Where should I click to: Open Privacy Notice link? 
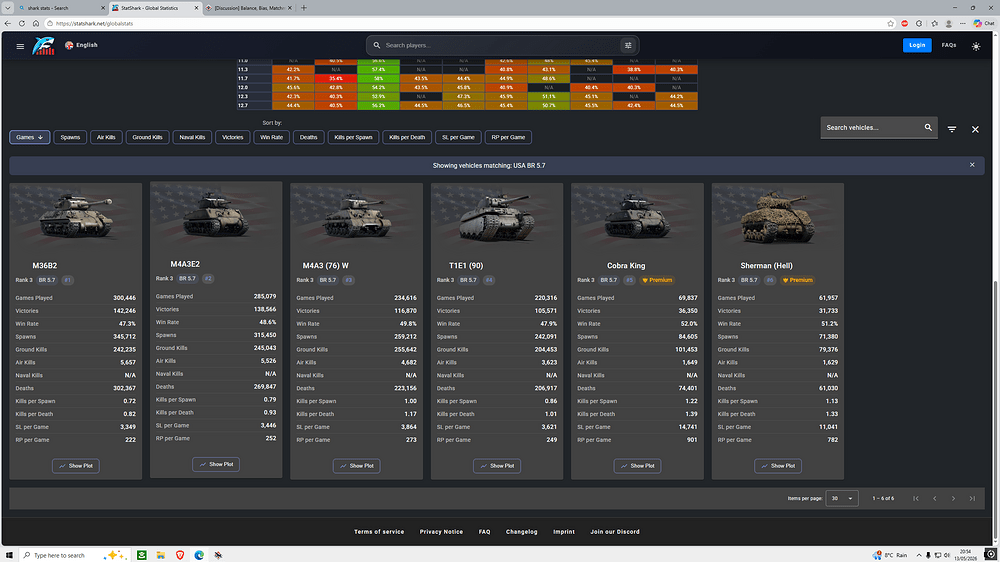click(441, 531)
